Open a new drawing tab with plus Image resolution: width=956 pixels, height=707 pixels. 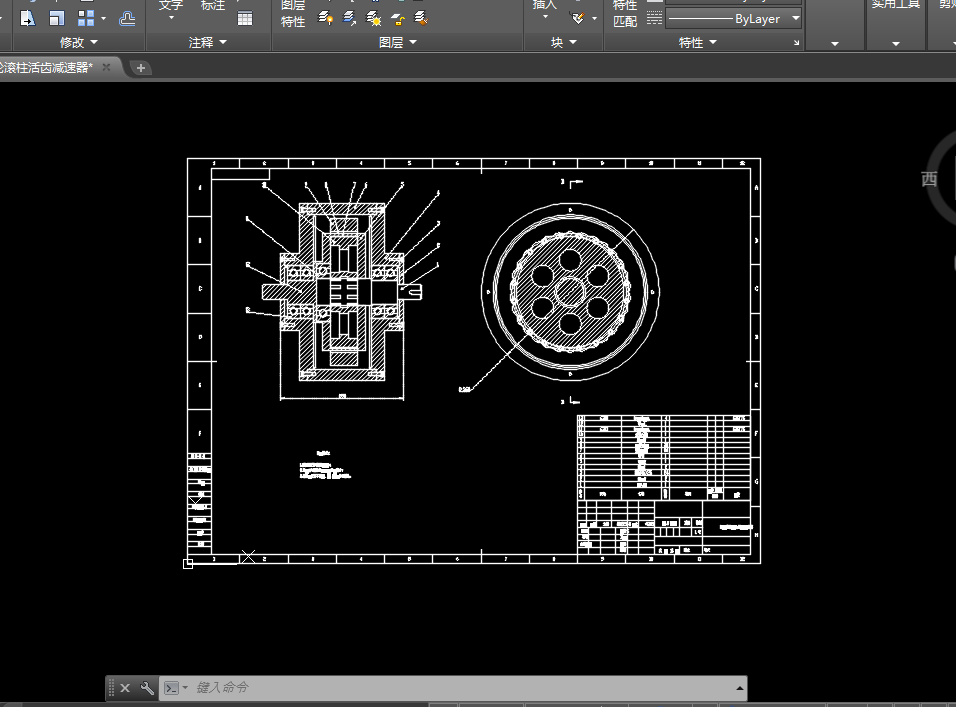pyautogui.click(x=141, y=68)
